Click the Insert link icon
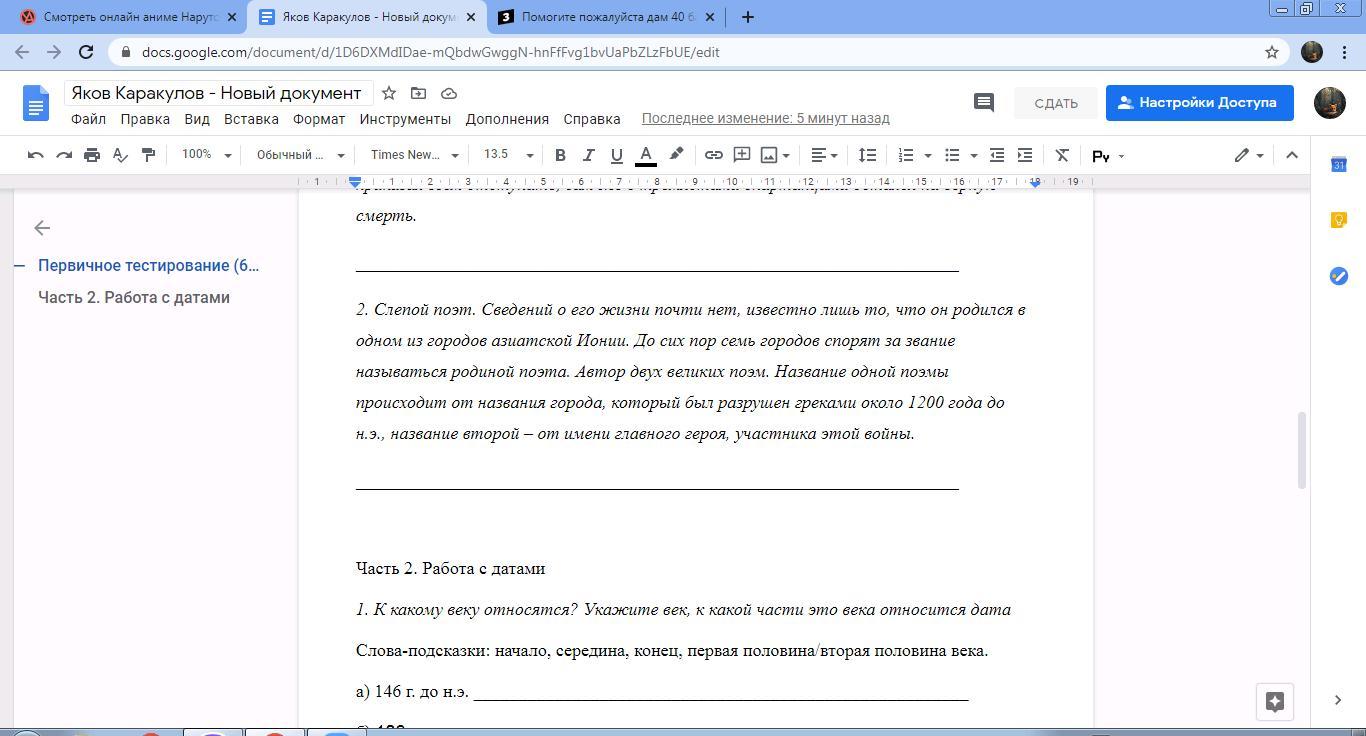The height and width of the screenshot is (736, 1366). pos(713,155)
